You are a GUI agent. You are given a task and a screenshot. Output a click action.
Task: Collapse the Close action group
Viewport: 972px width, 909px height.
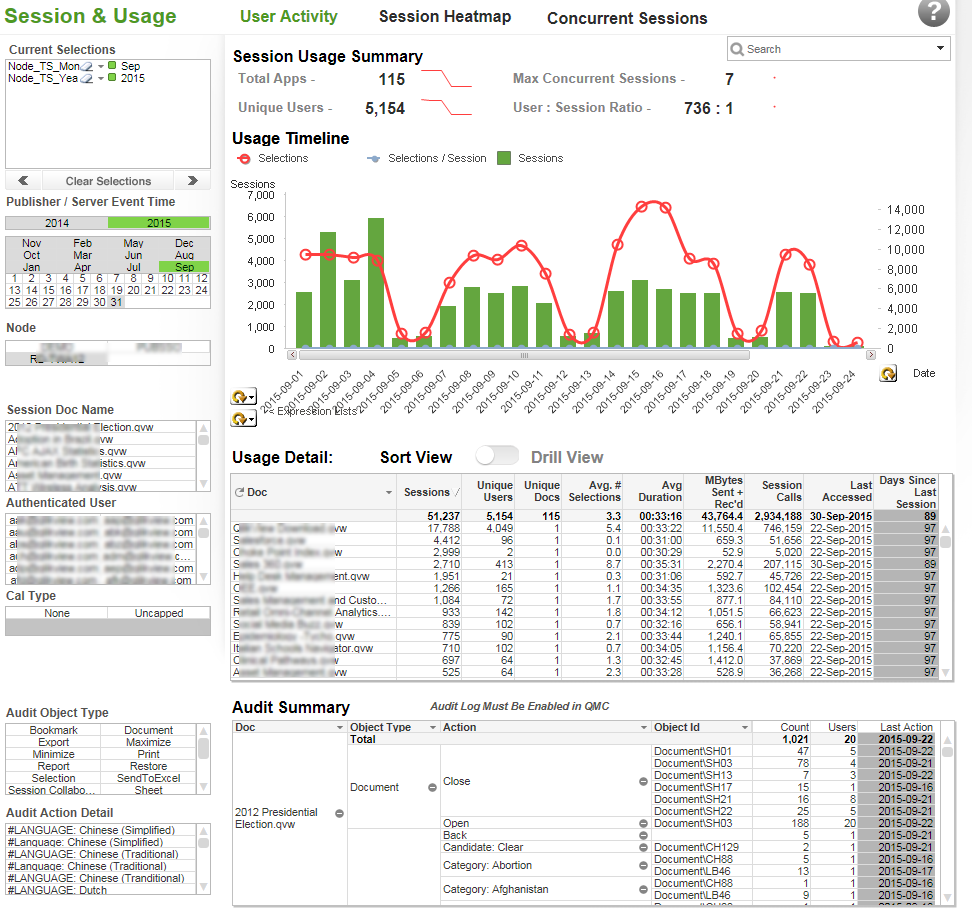coord(643,781)
